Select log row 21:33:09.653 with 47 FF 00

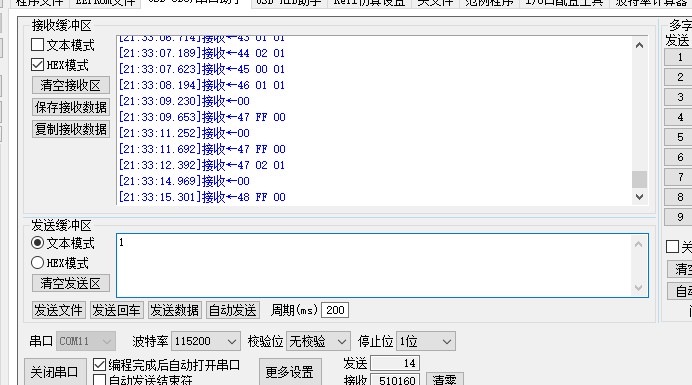(x=202, y=117)
